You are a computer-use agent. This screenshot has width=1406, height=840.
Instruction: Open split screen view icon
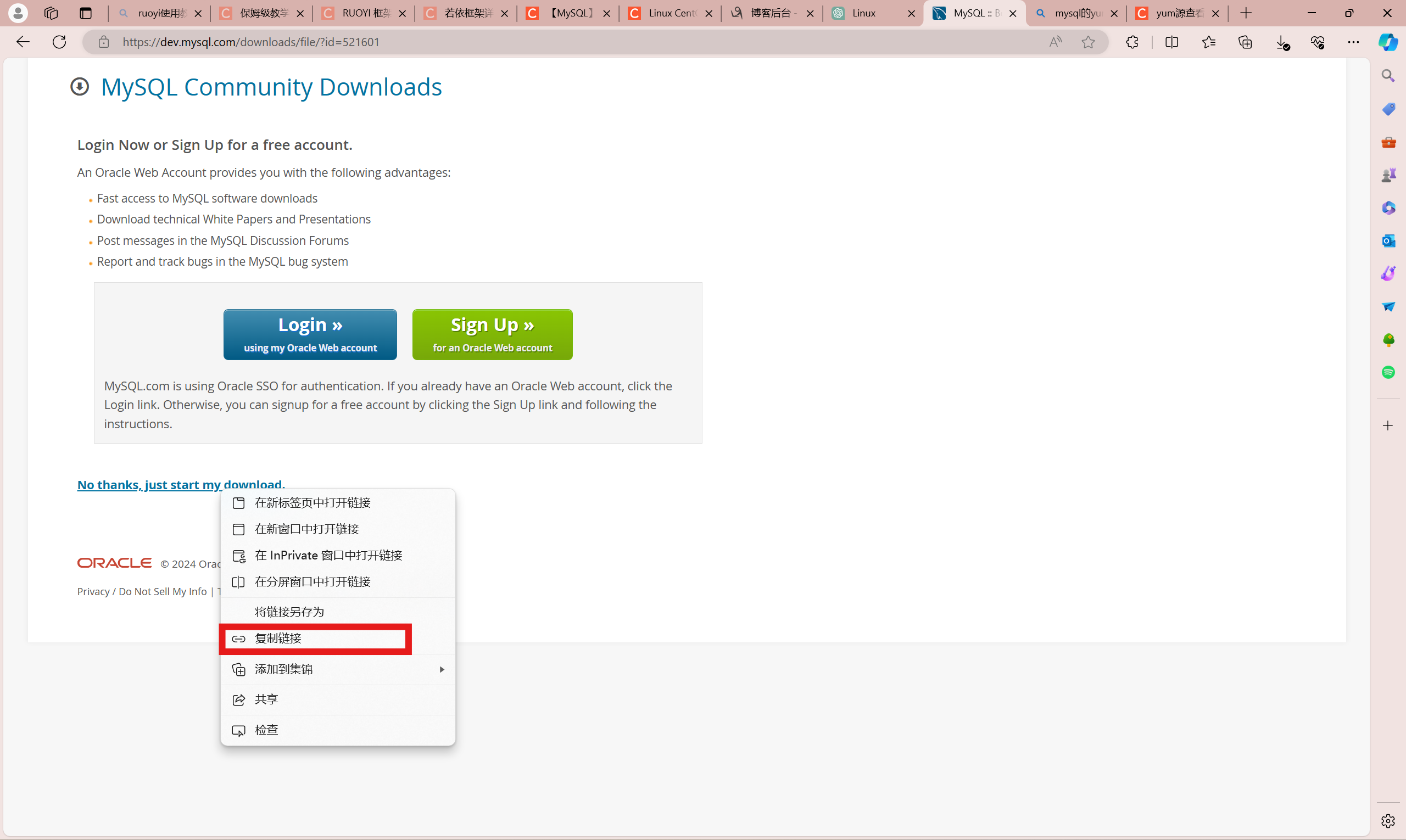(1171, 42)
